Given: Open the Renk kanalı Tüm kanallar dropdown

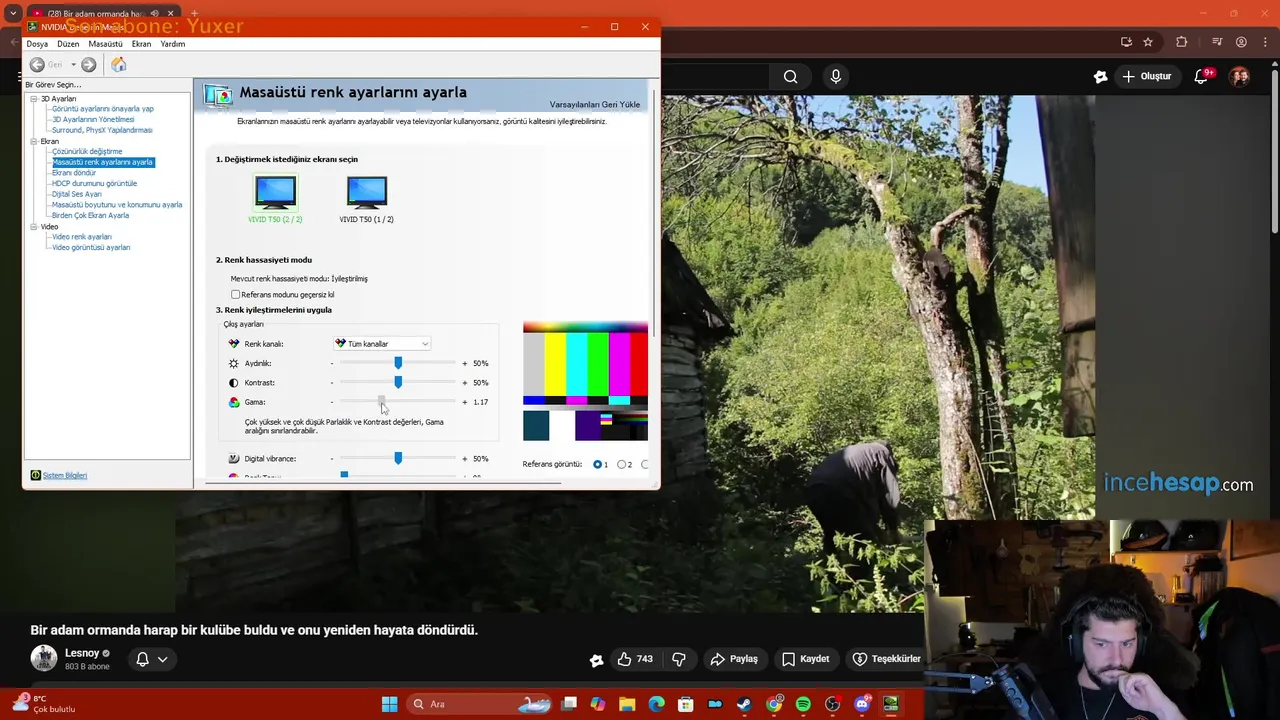Looking at the screenshot, I should point(382,344).
